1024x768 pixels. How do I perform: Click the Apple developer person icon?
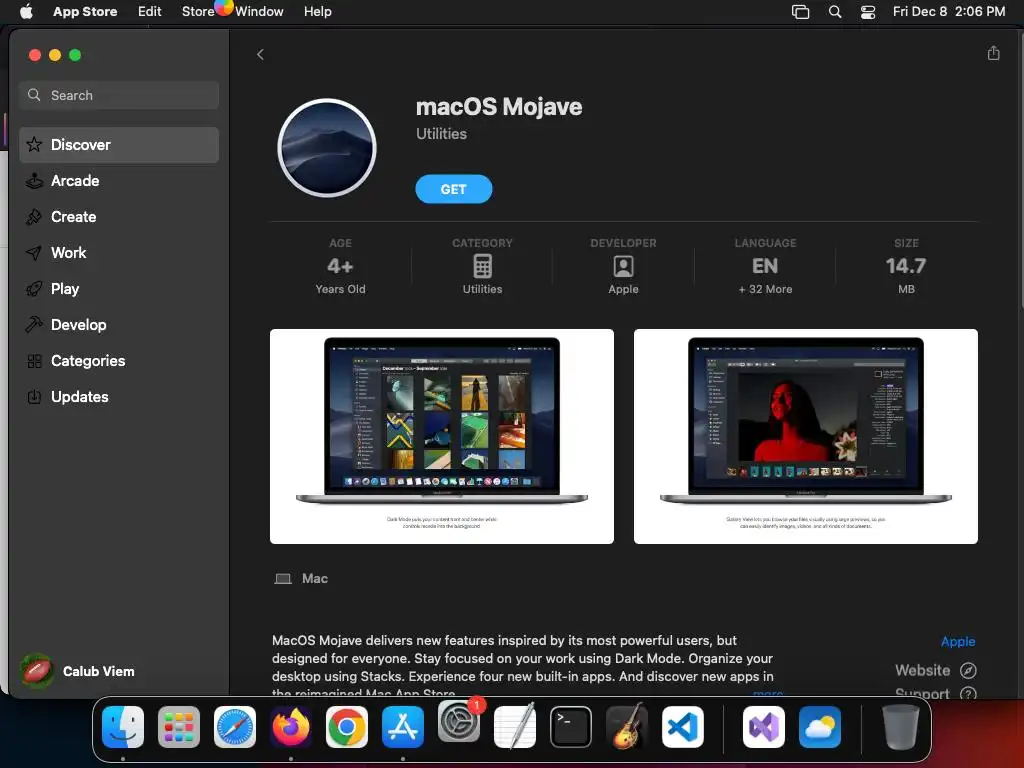click(623, 266)
